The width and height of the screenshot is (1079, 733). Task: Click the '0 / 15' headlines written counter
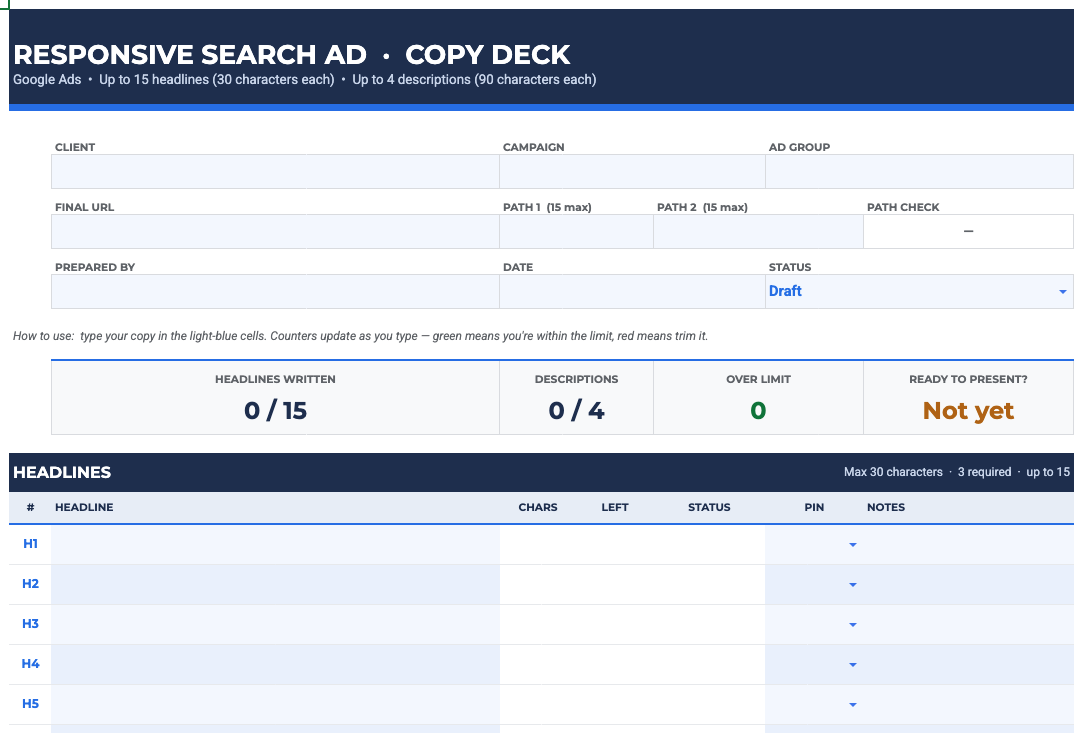[275, 411]
